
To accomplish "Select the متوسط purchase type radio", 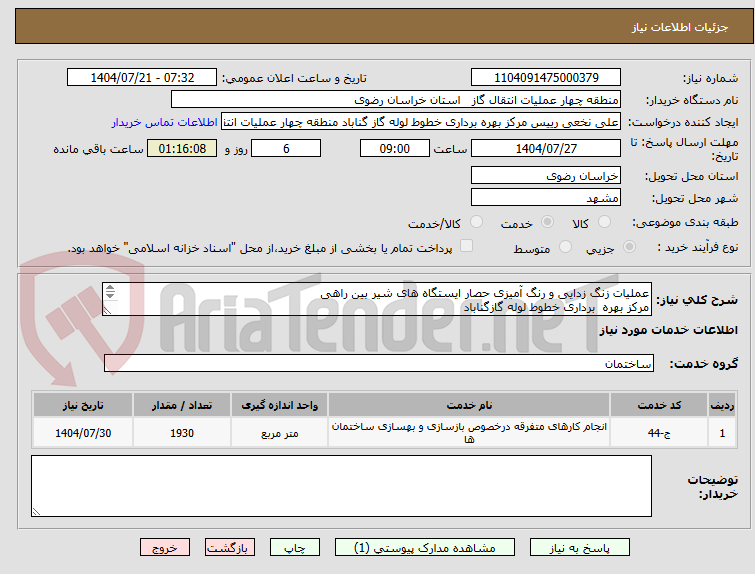I will click(x=565, y=247).
